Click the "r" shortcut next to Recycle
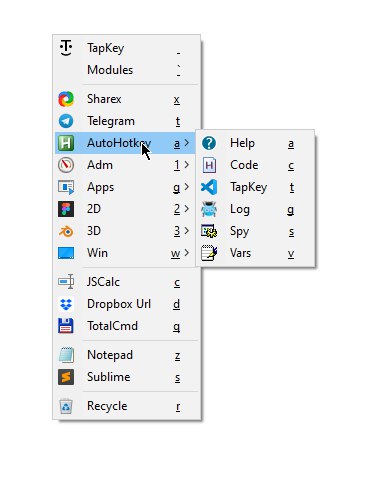384x484 pixels. click(x=178, y=407)
